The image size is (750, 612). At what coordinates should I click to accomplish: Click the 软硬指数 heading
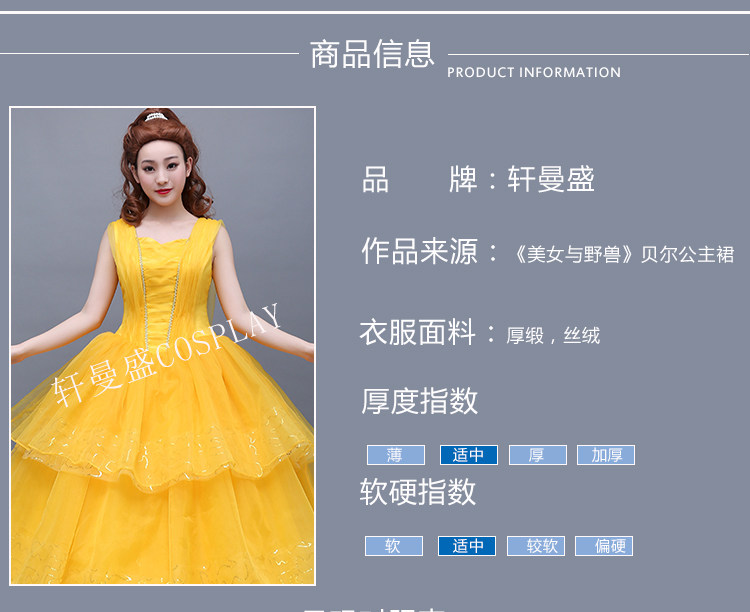coord(418,491)
